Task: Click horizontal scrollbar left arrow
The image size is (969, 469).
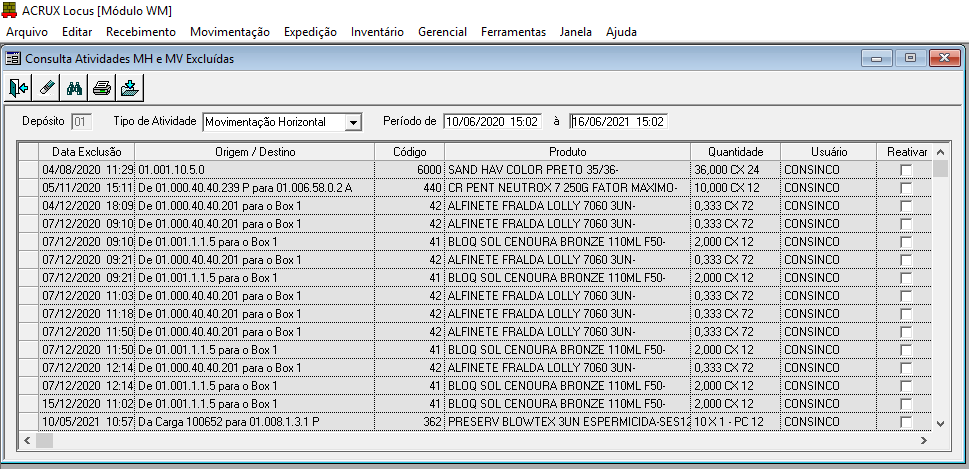Action: [x=27, y=441]
